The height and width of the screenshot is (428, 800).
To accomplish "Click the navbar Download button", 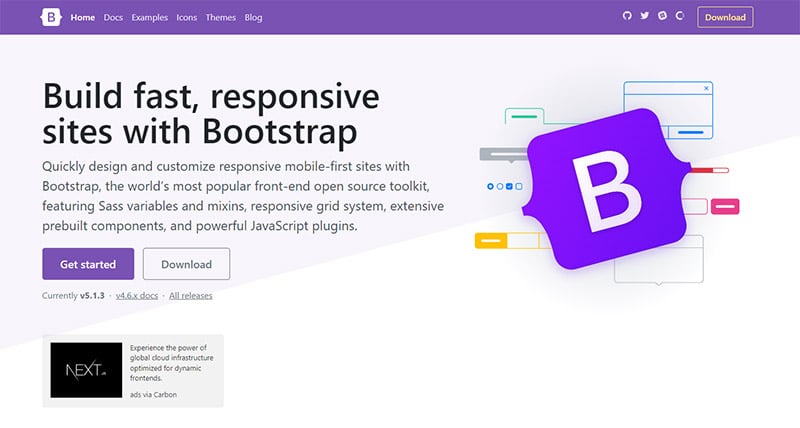I will point(725,17).
